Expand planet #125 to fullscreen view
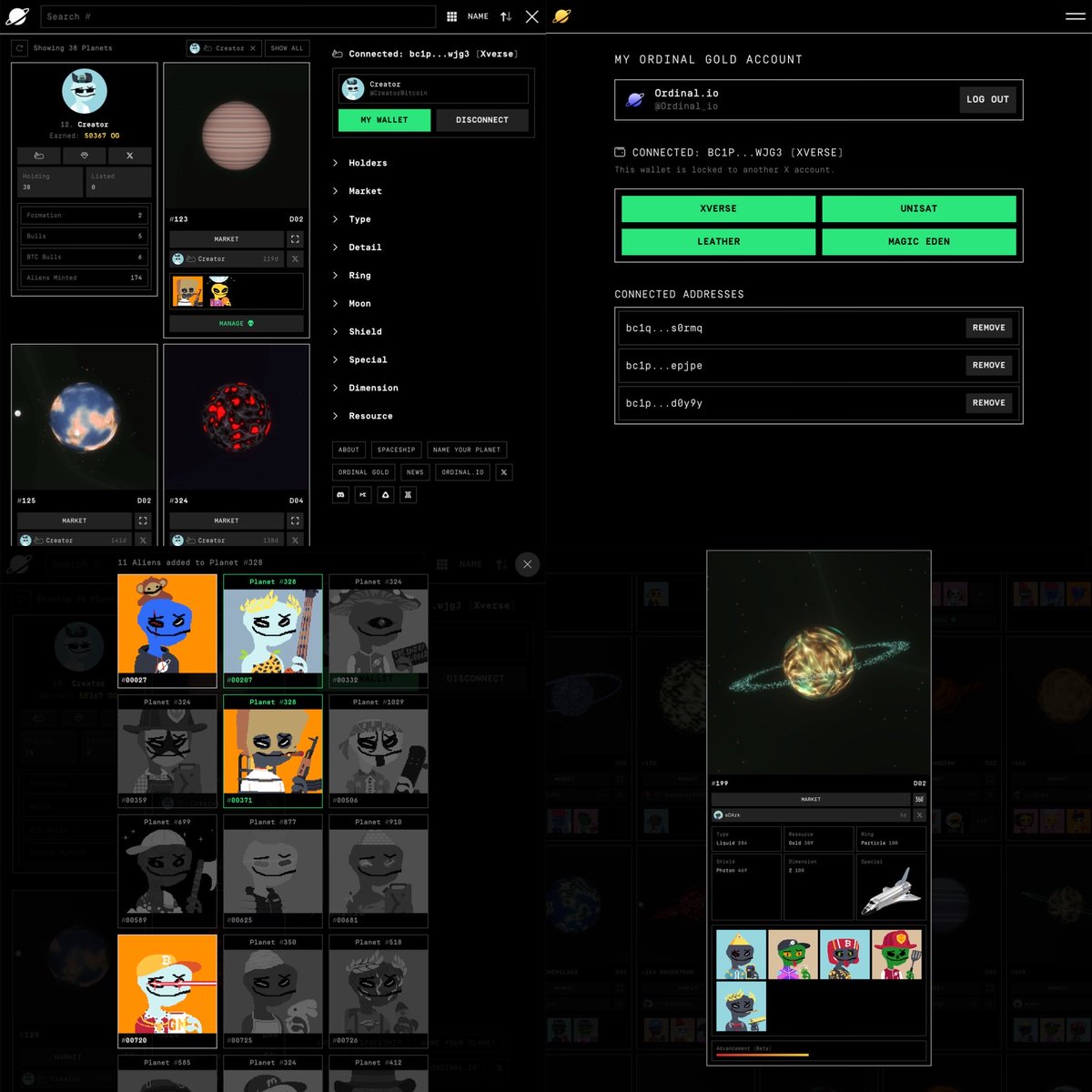Viewport: 1092px width, 1092px height. click(x=143, y=521)
